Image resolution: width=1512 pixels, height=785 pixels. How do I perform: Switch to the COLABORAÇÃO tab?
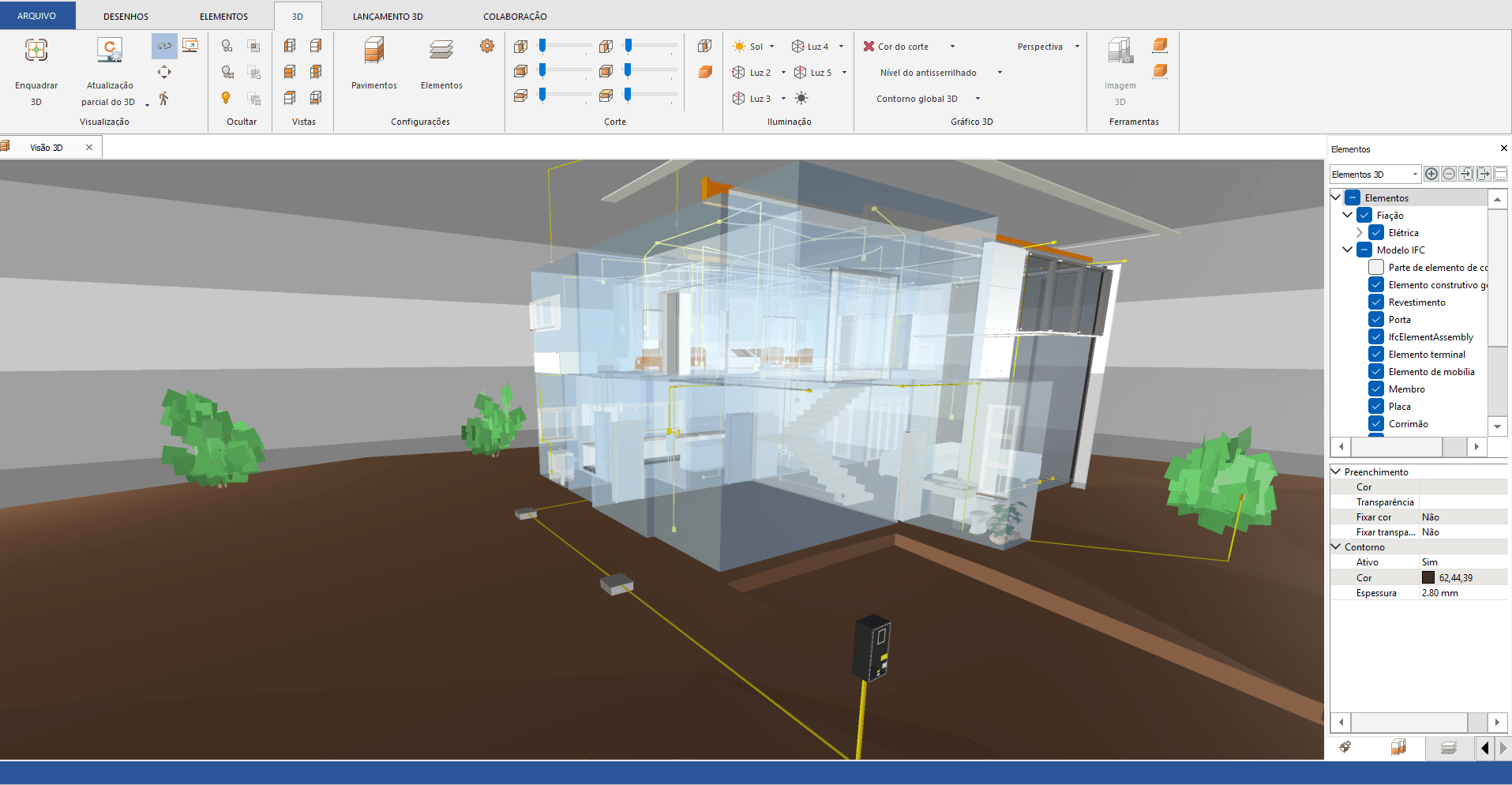515,16
